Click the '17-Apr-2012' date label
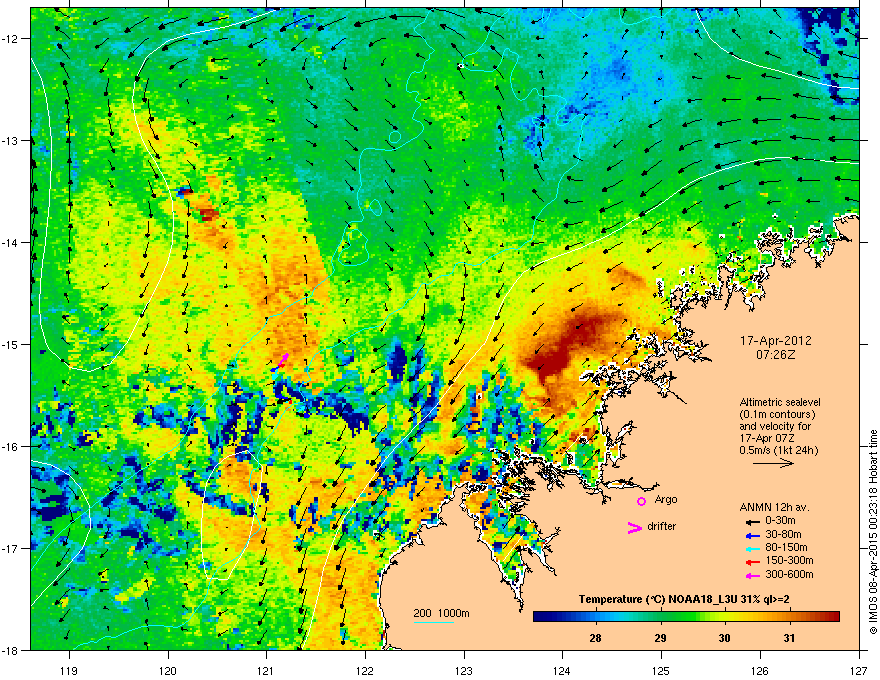 pyautogui.click(x=775, y=341)
